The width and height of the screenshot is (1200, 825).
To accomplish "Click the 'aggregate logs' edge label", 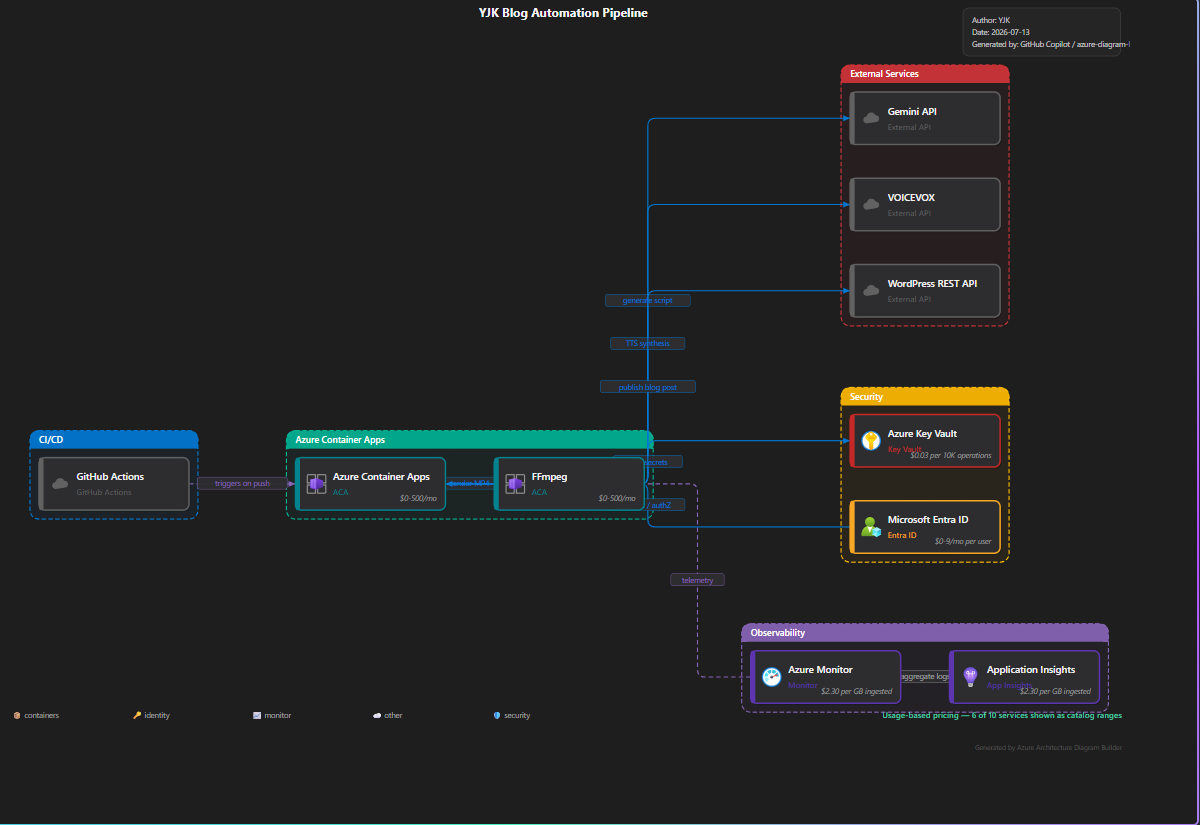I will tap(925, 677).
